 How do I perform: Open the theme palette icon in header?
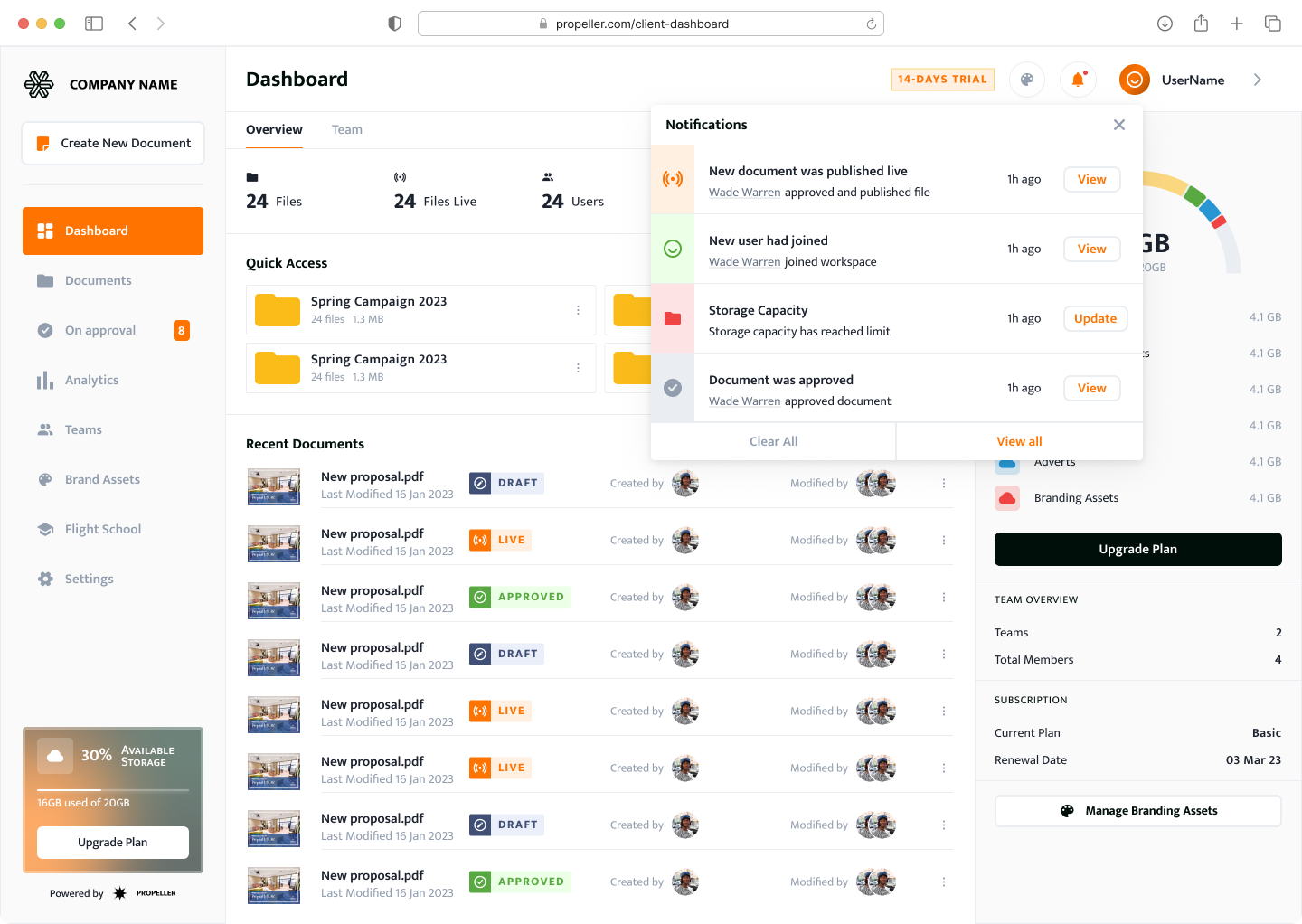(x=1027, y=80)
